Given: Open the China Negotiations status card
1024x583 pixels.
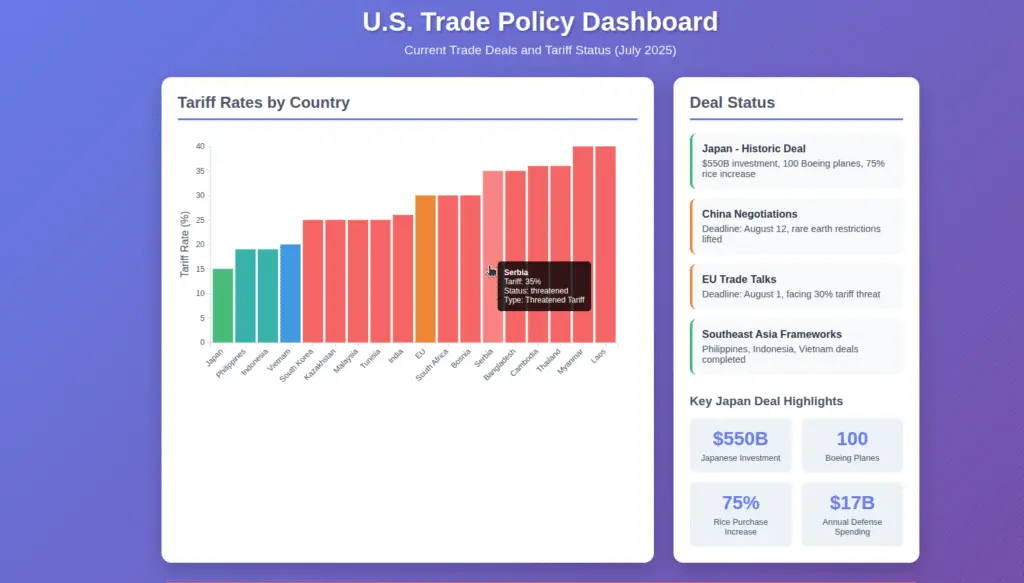Looking at the screenshot, I should tap(796, 226).
